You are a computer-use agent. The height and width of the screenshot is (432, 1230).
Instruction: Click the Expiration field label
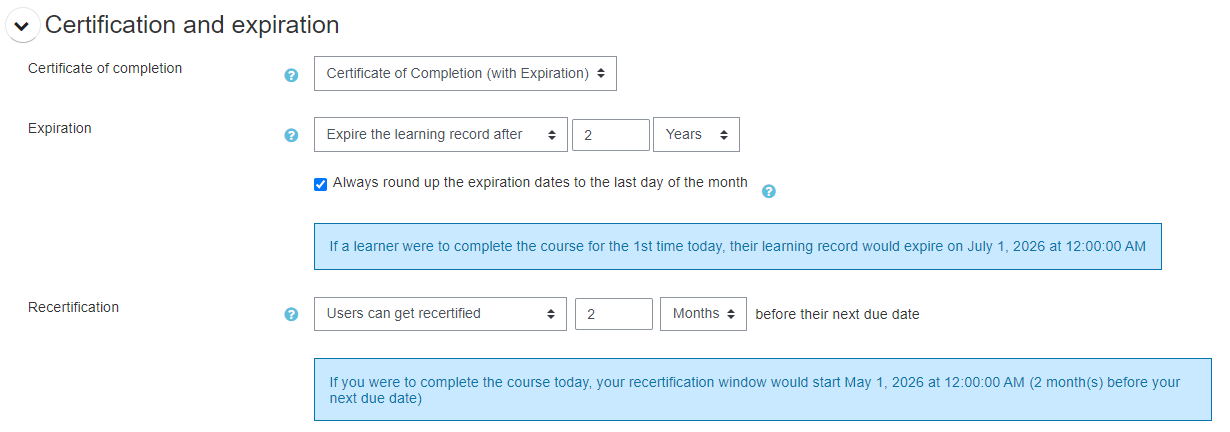click(60, 128)
